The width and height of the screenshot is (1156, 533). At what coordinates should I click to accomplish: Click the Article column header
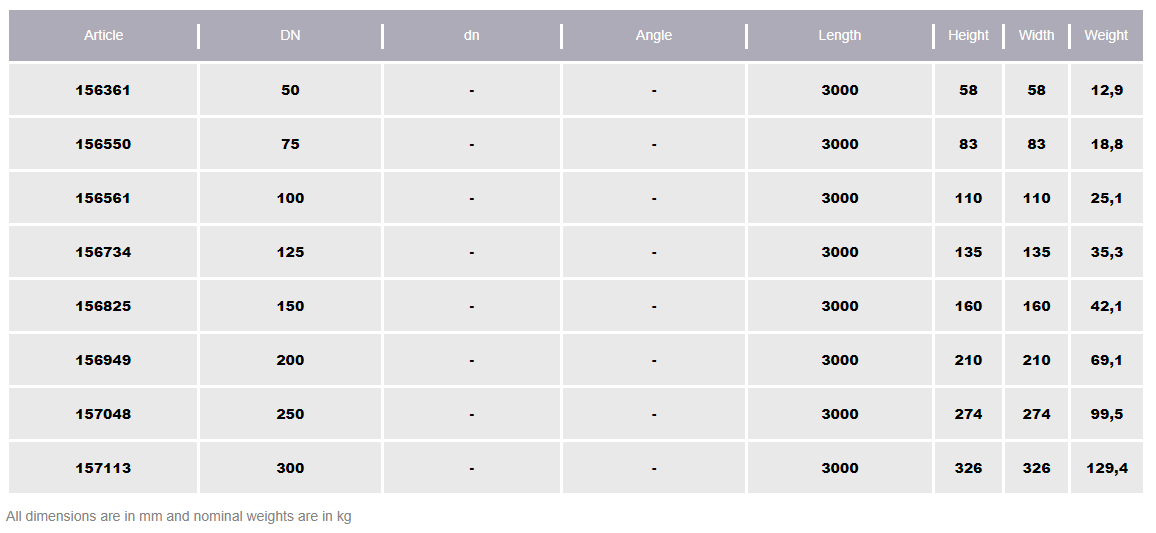[x=104, y=36]
